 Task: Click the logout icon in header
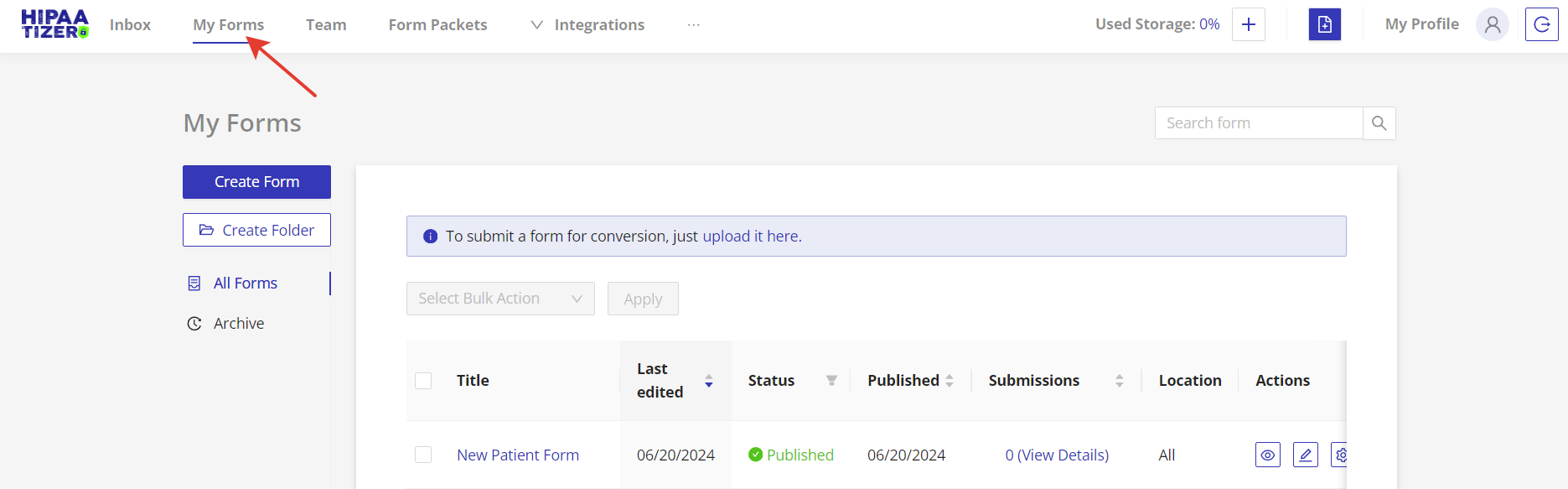tap(1541, 24)
